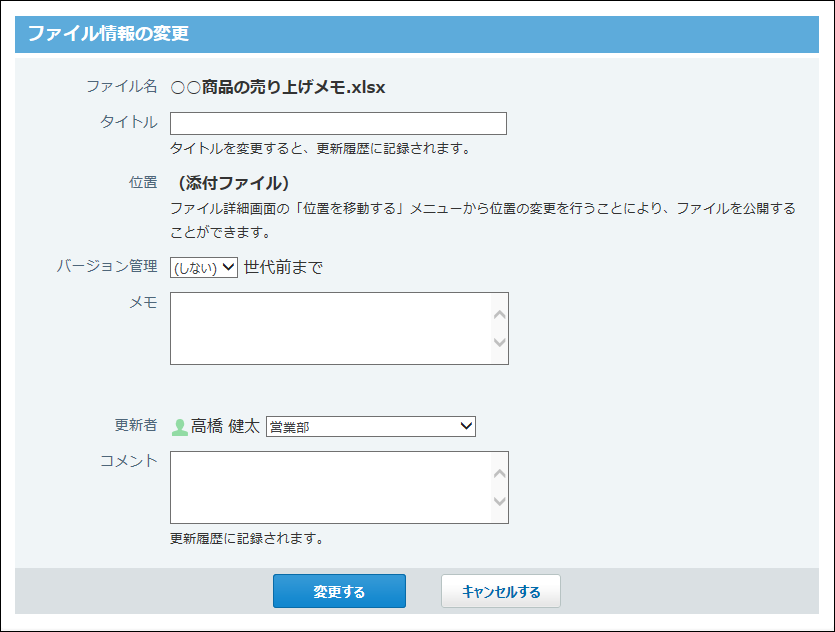Focus the タイトル input field
Viewport: 835px width, 632px height.
[x=338, y=123]
